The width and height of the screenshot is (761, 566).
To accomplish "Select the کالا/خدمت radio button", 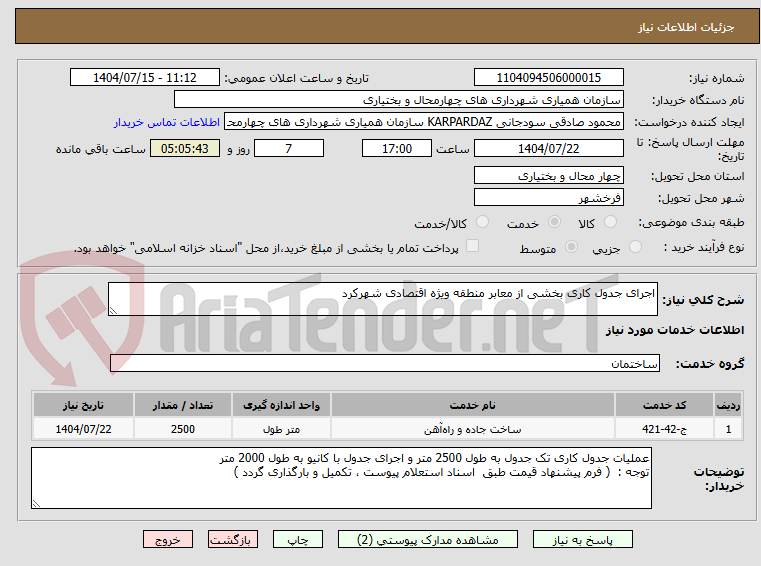I will [482, 222].
